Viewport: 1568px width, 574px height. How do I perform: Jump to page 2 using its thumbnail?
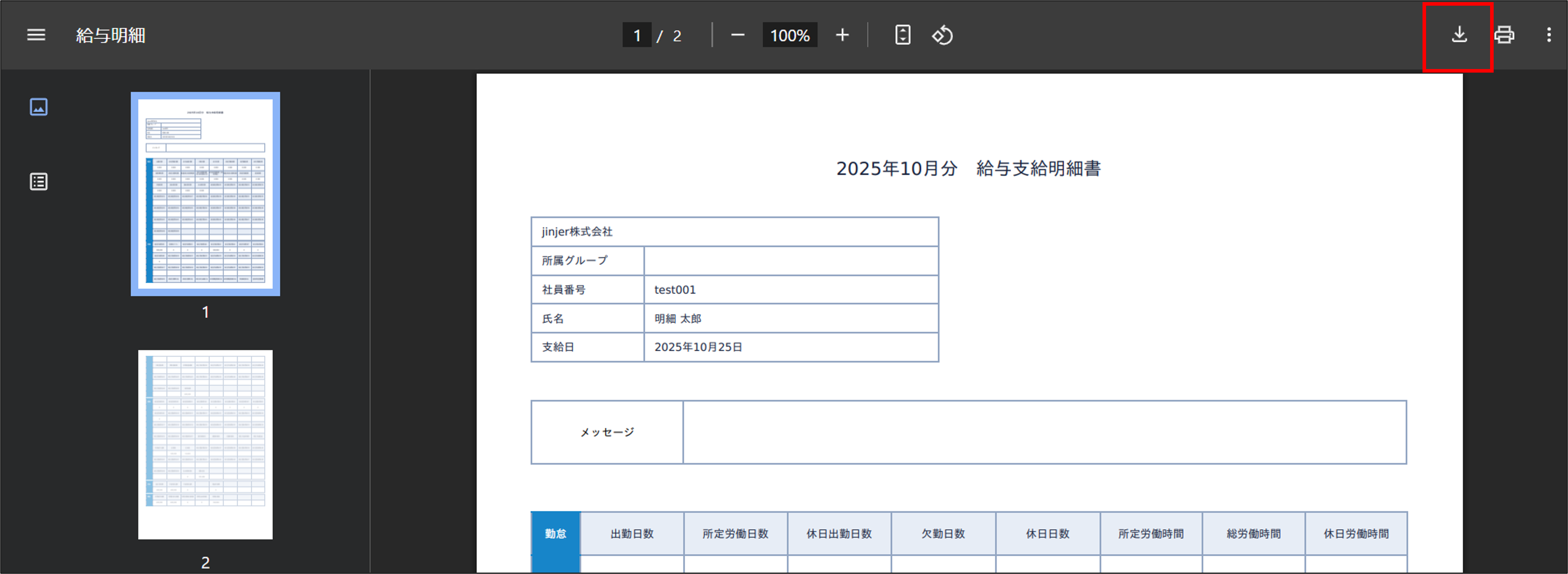(205, 444)
